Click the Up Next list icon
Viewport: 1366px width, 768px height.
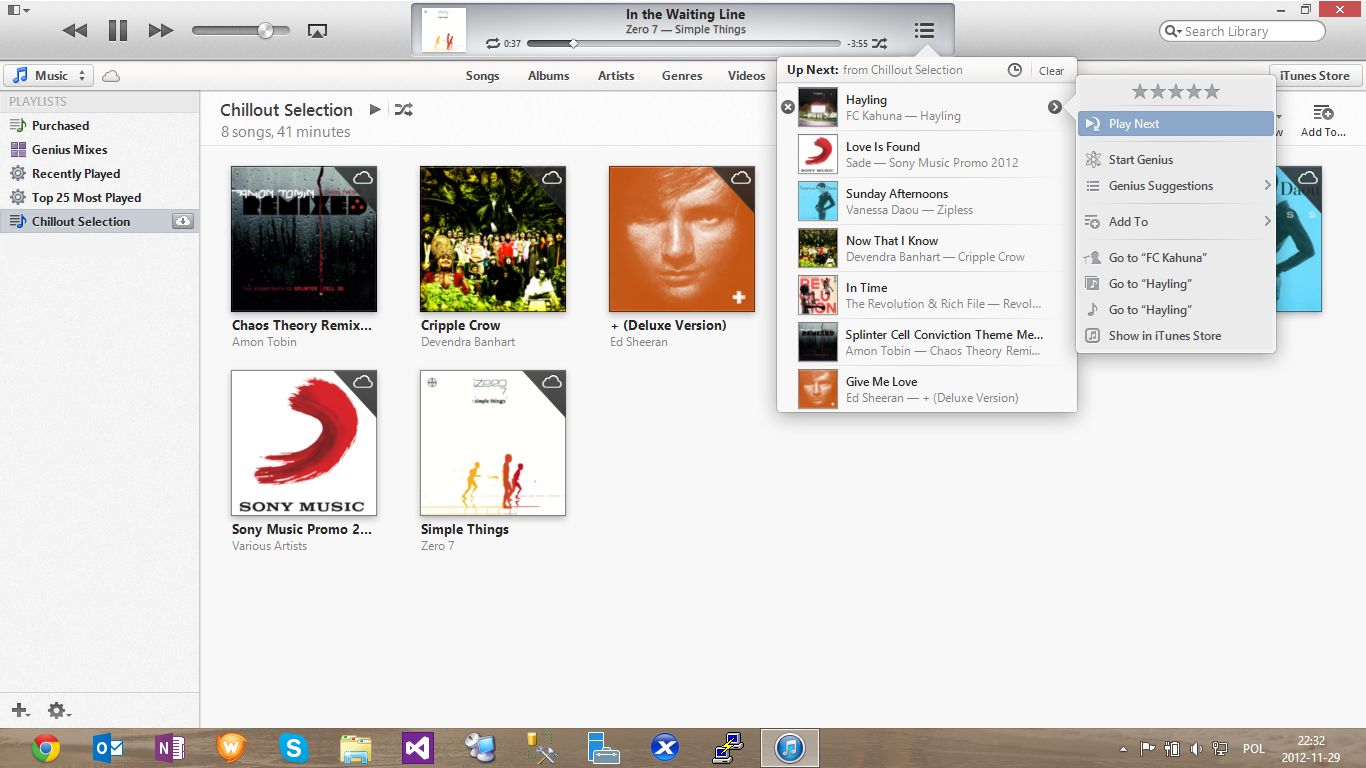coord(924,31)
